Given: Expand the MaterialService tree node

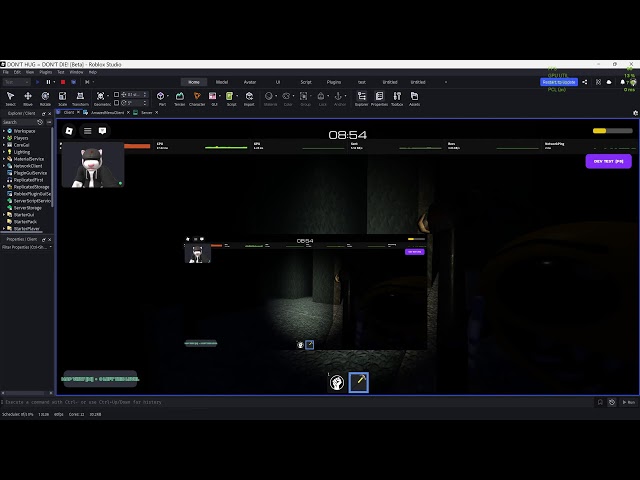Looking at the screenshot, I should pyautogui.click(x=4, y=159).
